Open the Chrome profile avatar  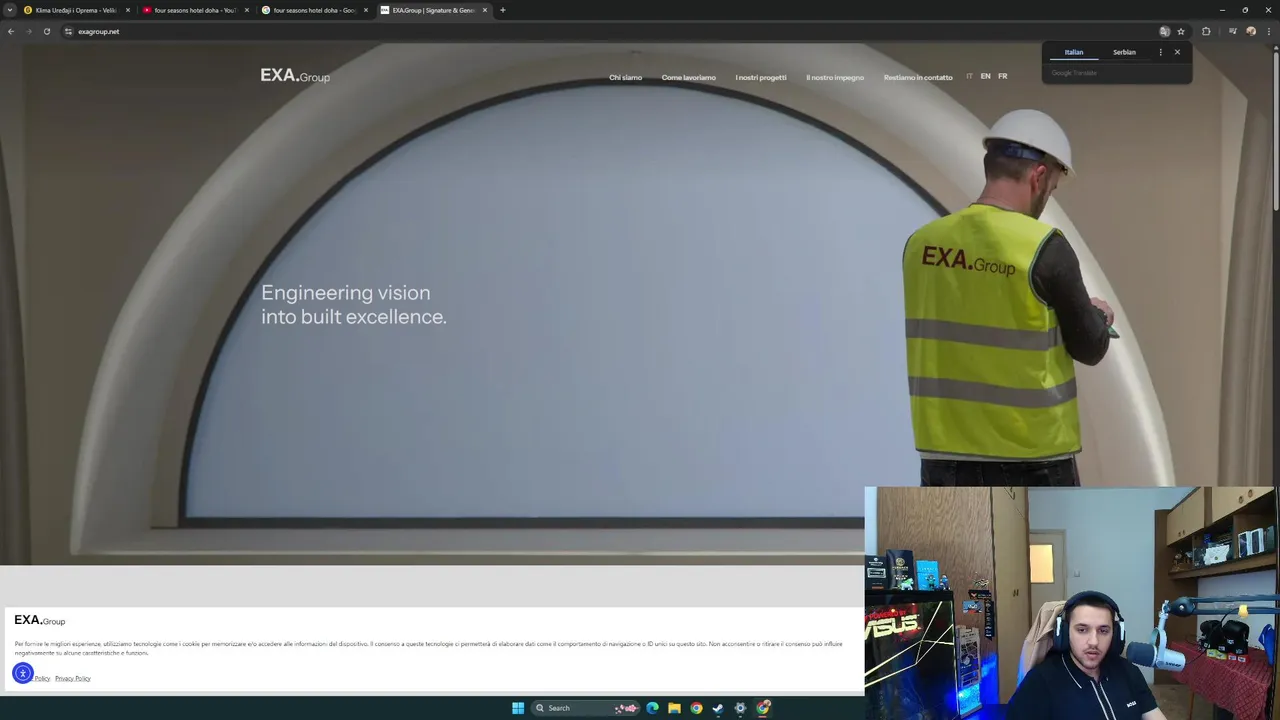coord(1251,31)
